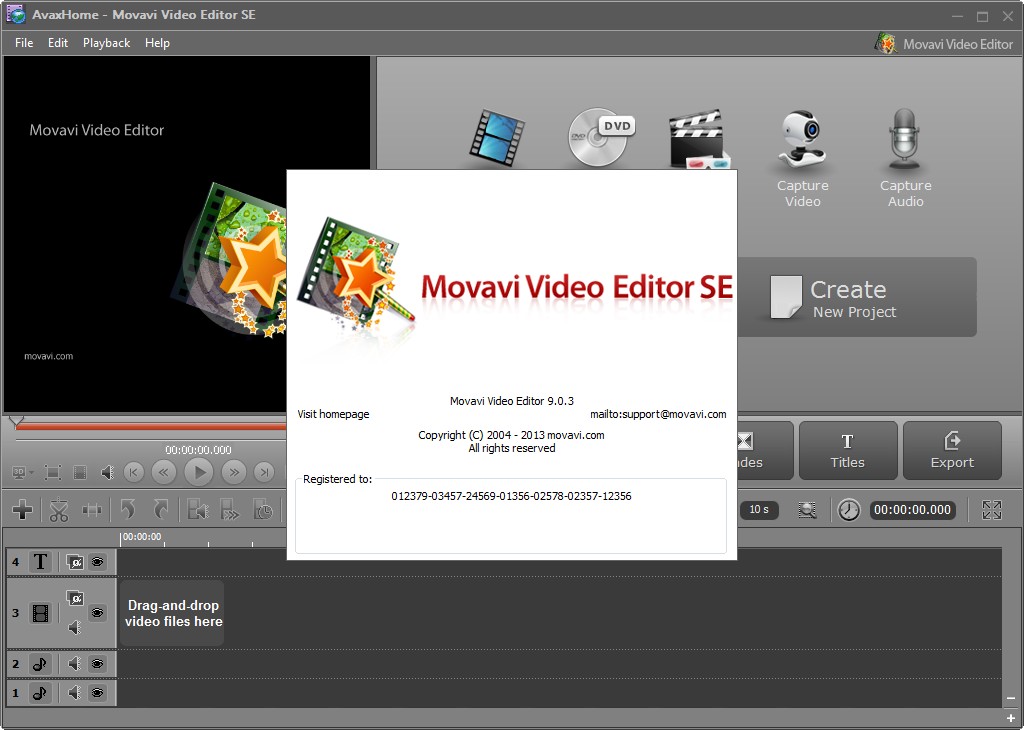Screen dimensions: 1024x730
Task: Start Capture Audio with the microphone icon
Action: point(905,159)
